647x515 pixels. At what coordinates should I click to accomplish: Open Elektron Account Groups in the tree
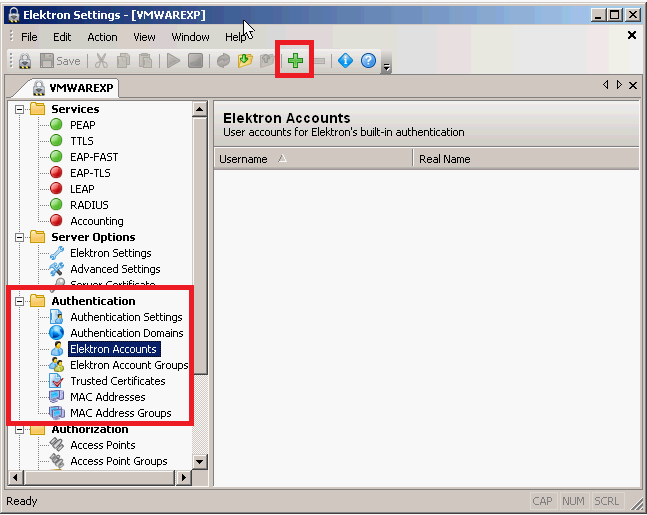point(128,365)
